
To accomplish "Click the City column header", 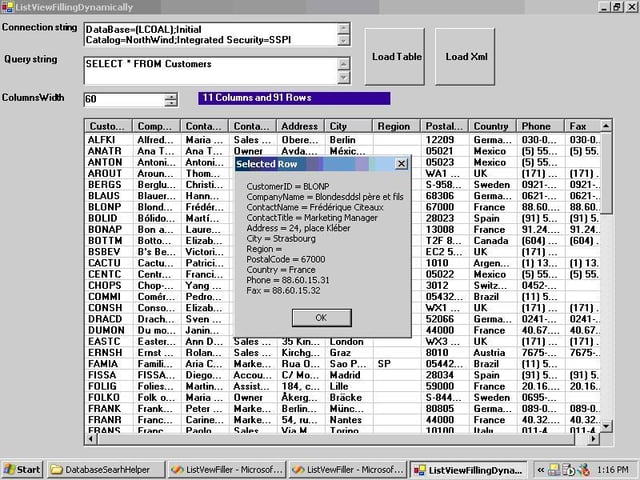I will [348, 126].
